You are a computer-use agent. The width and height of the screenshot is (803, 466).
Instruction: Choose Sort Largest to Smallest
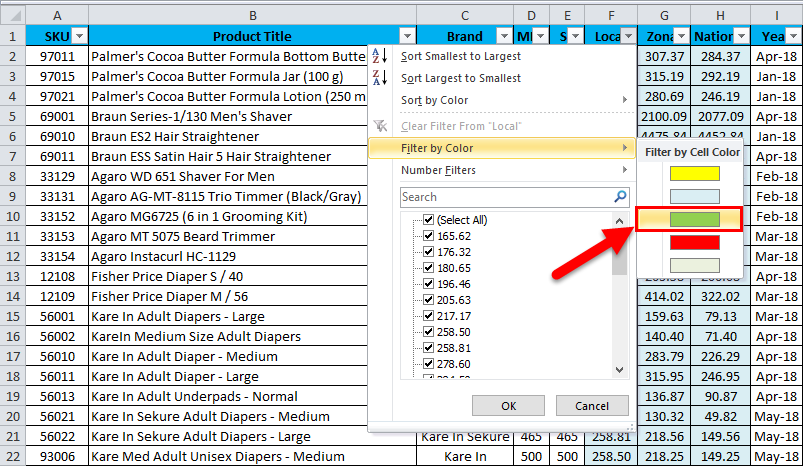point(502,78)
